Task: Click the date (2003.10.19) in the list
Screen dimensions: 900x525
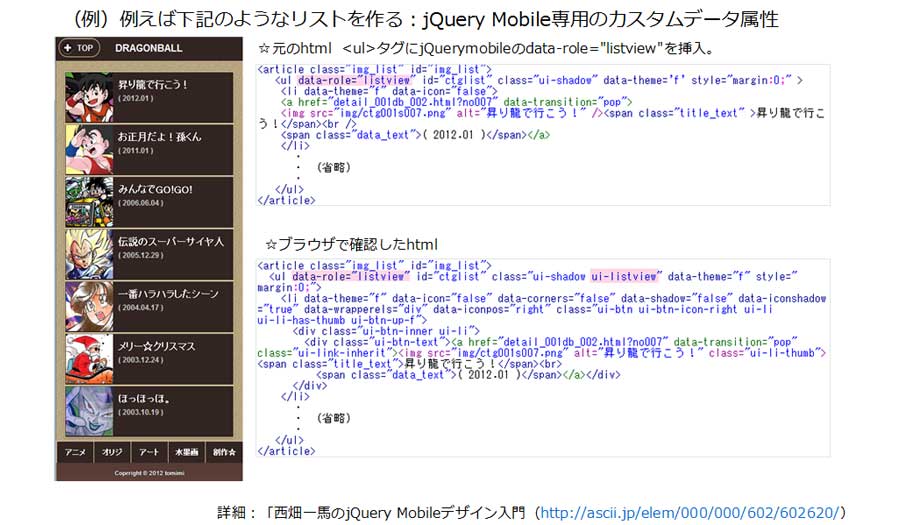Action: click(141, 412)
